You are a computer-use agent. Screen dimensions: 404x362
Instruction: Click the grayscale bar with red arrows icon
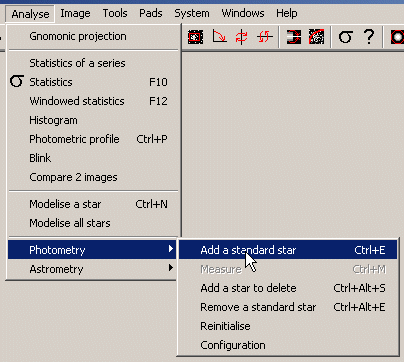294,37
